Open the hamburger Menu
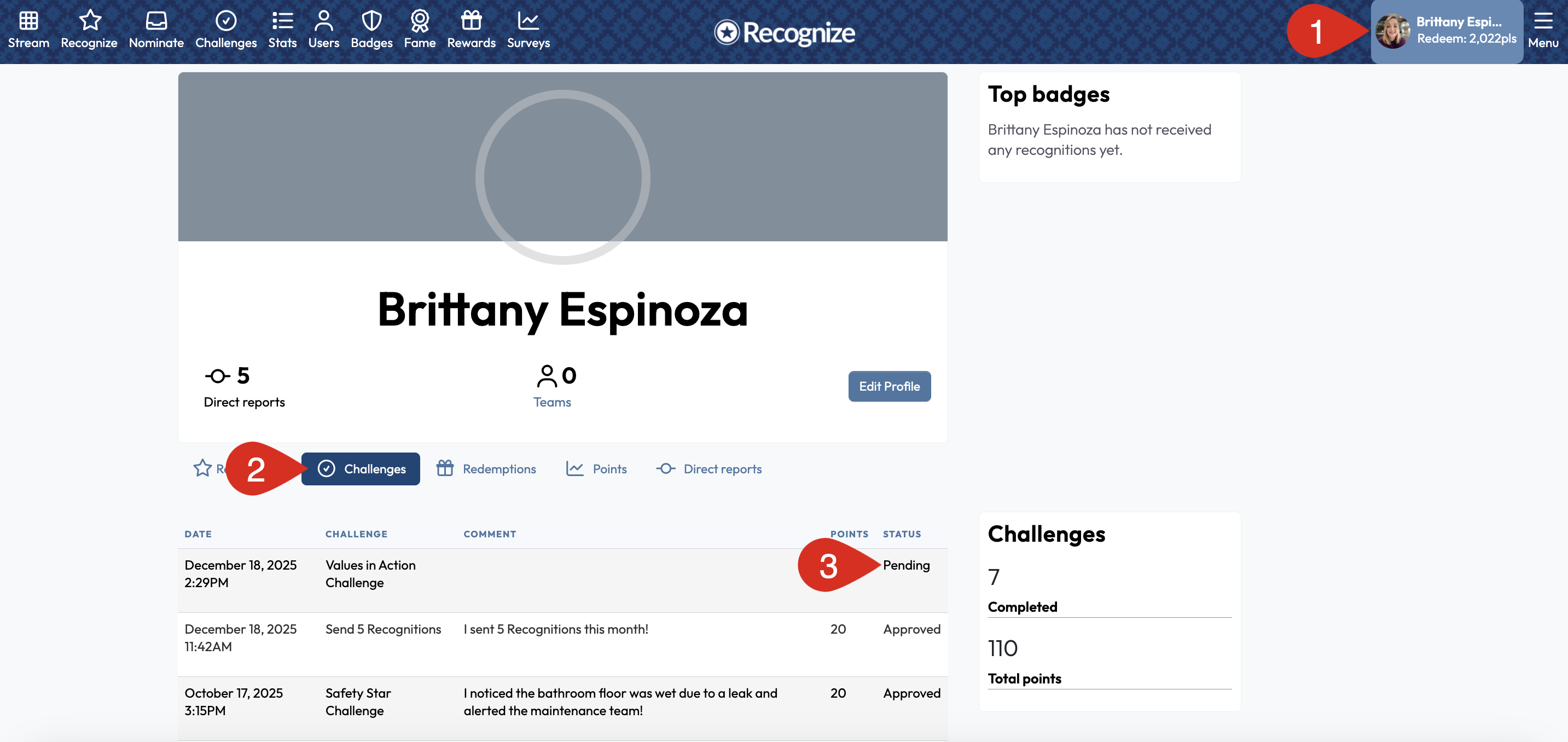The image size is (1568, 742). 1542,28
